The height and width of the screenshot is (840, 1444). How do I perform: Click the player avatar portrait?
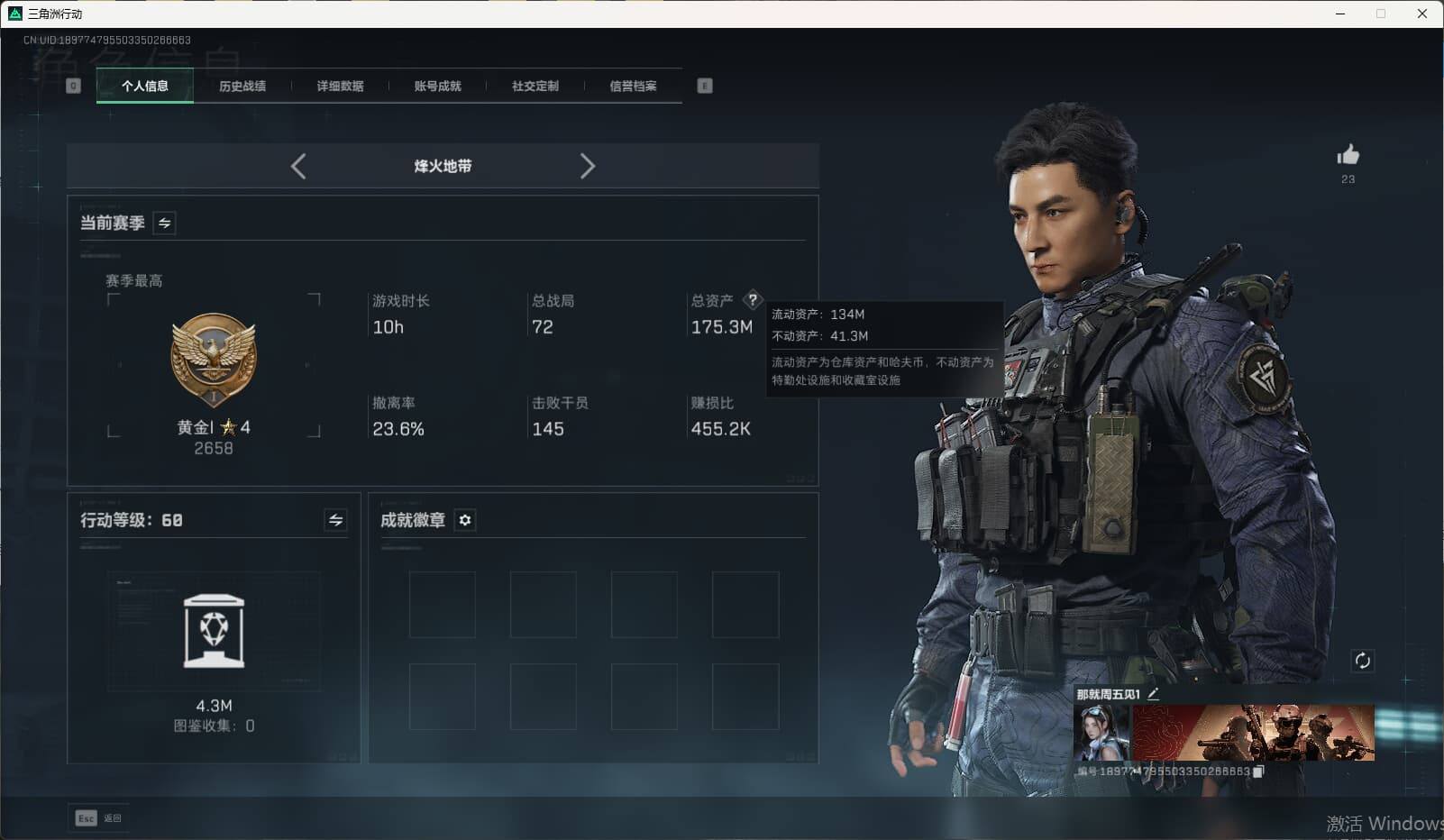(1102, 733)
